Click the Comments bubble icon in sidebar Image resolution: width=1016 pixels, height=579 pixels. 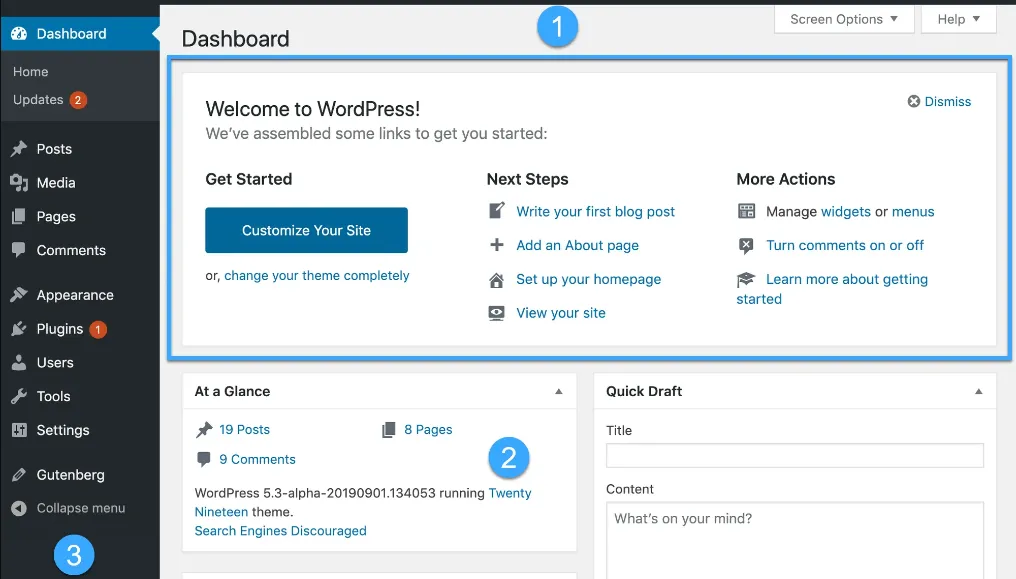tap(19, 250)
